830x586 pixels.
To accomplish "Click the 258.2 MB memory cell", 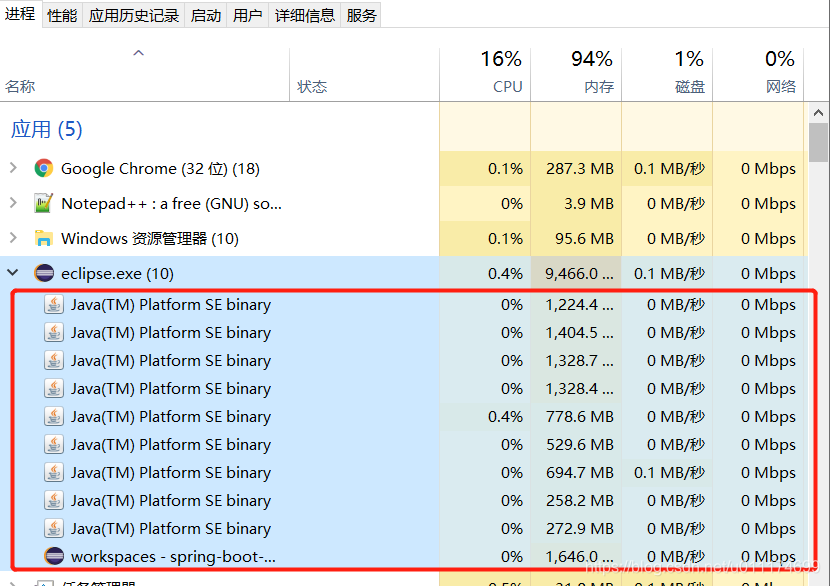I will pyautogui.click(x=576, y=501).
